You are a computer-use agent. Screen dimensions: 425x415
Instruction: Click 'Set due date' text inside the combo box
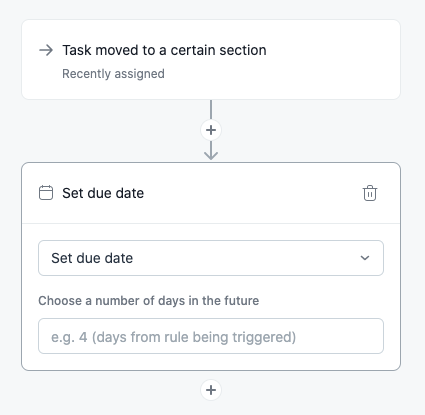click(92, 258)
